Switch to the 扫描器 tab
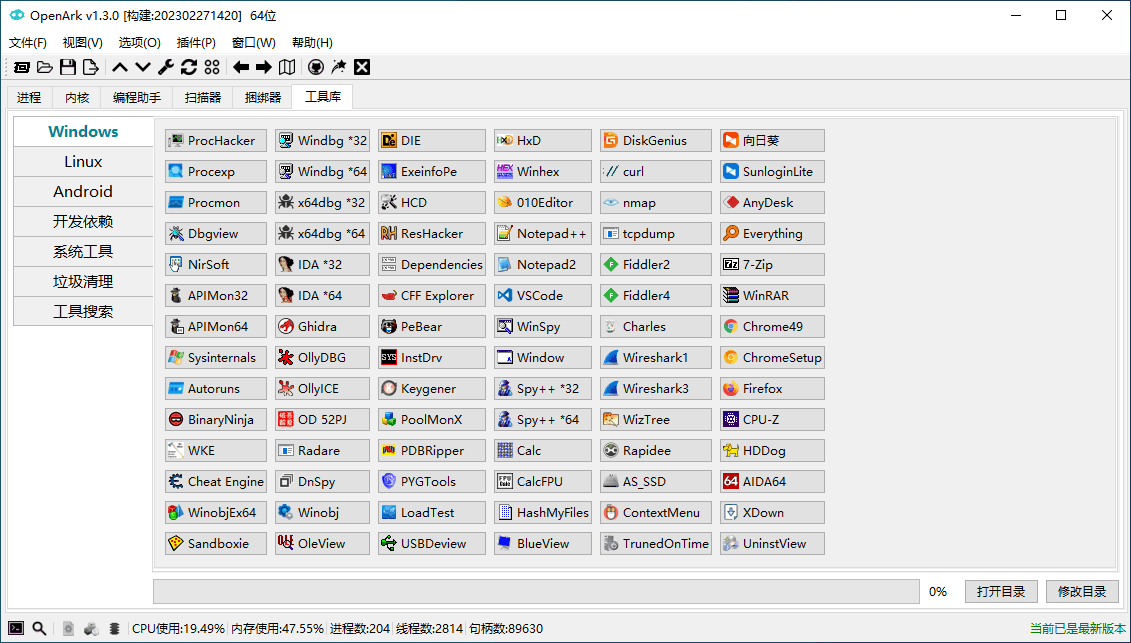This screenshot has width=1131, height=643. 202,97
